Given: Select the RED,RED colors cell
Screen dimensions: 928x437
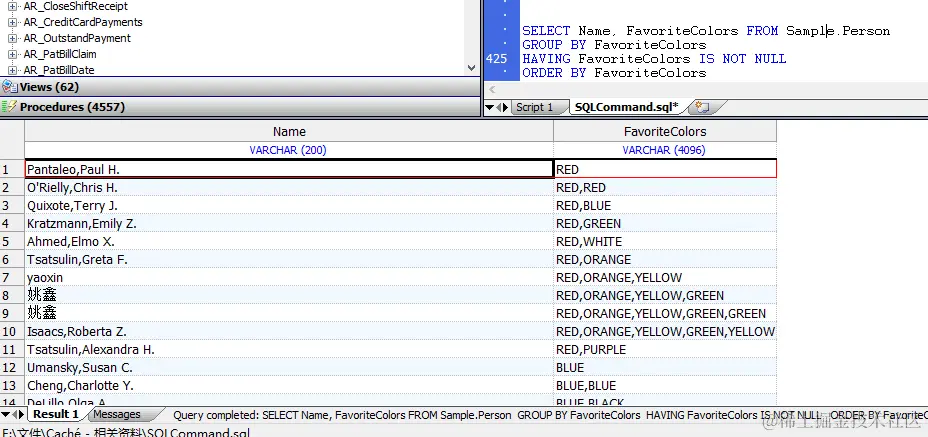Looking at the screenshot, I should pyautogui.click(x=665, y=188).
